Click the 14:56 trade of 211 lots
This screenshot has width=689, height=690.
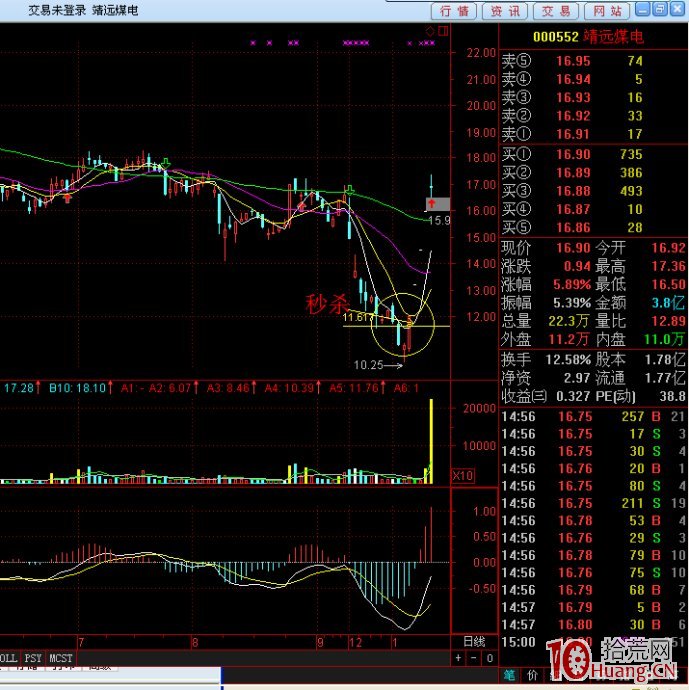[593, 503]
